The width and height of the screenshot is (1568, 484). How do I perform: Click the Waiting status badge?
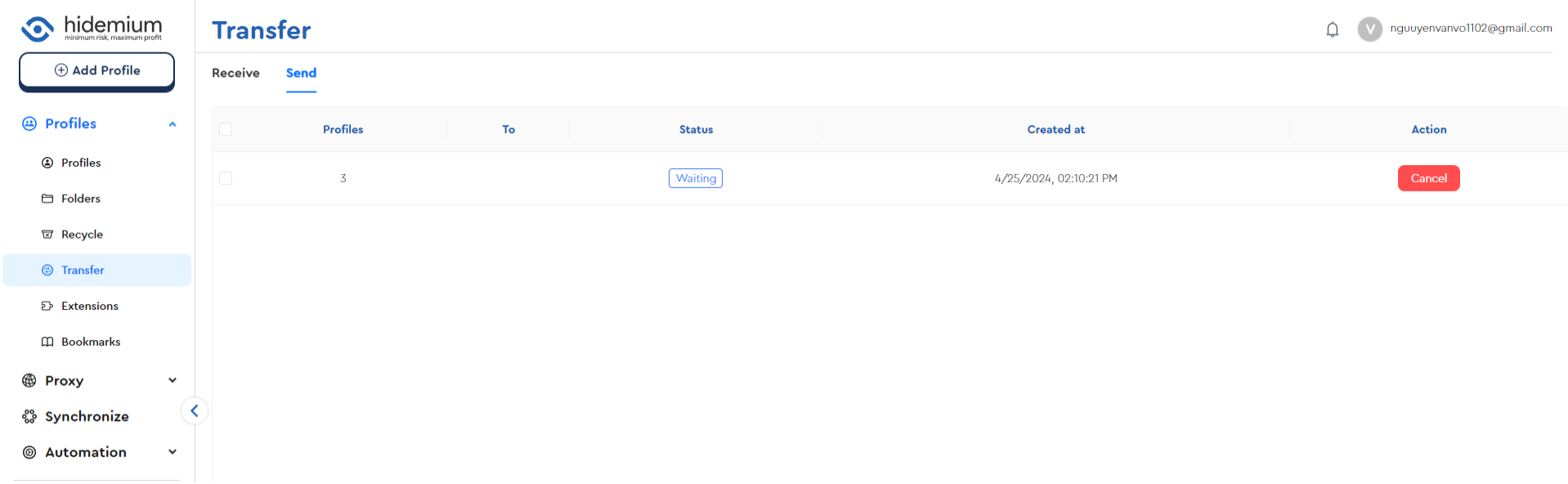click(x=695, y=178)
